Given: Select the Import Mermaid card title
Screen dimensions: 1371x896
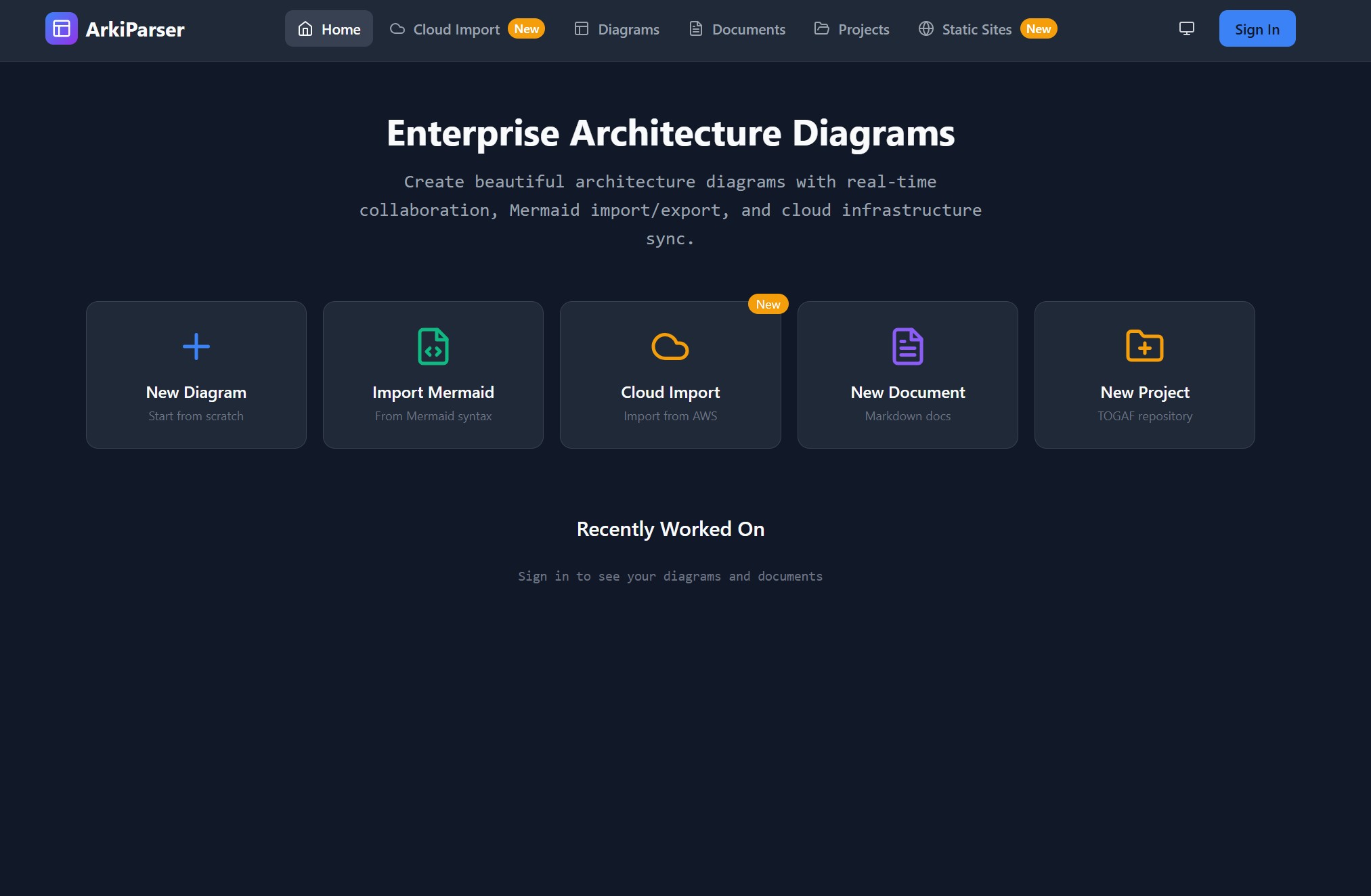Looking at the screenshot, I should (x=433, y=393).
